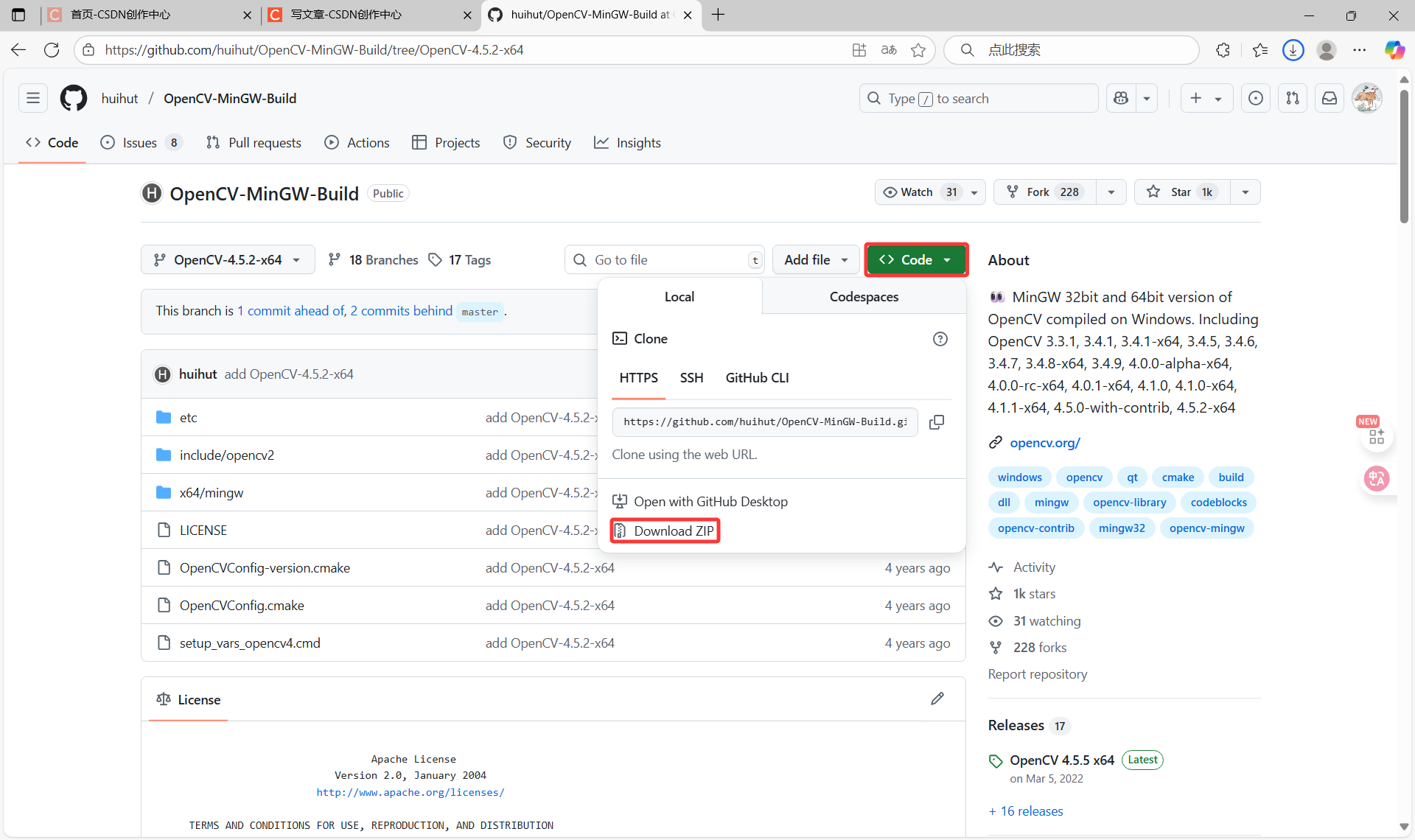Switch to the Codespaces tab
The height and width of the screenshot is (840, 1415).
pos(864,297)
